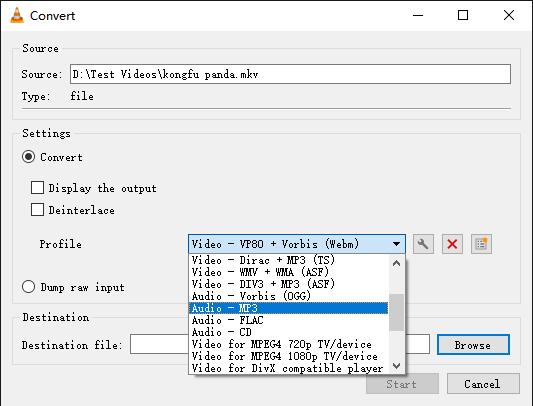Screen dimensions: 533x406
Task: Click the profile list scrollbar thumb
Action: point(396,312)
